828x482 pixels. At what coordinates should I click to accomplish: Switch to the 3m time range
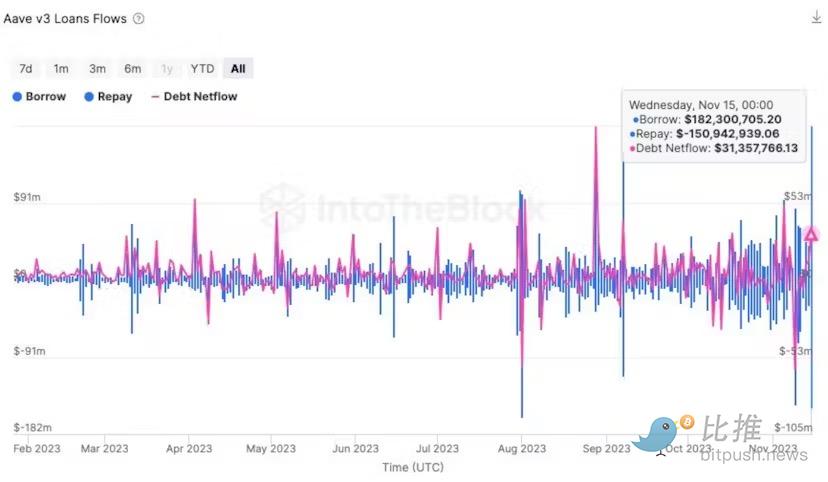(x=97, y=68)
